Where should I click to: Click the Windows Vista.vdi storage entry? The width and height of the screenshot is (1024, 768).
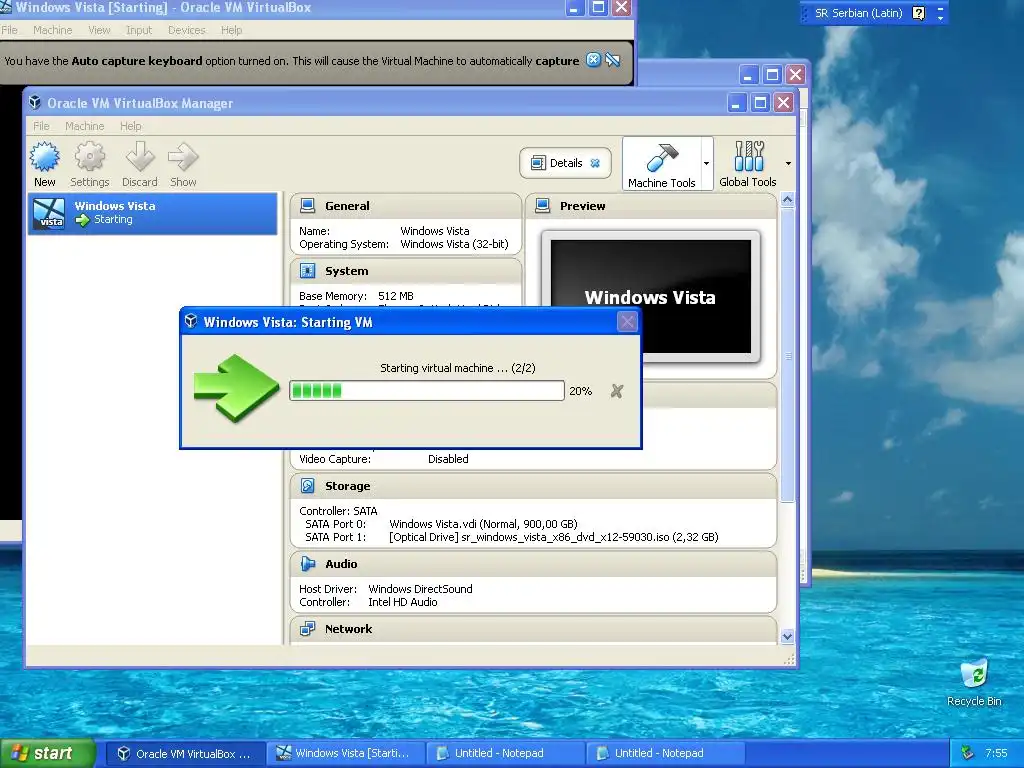click(x=483, y=524)
